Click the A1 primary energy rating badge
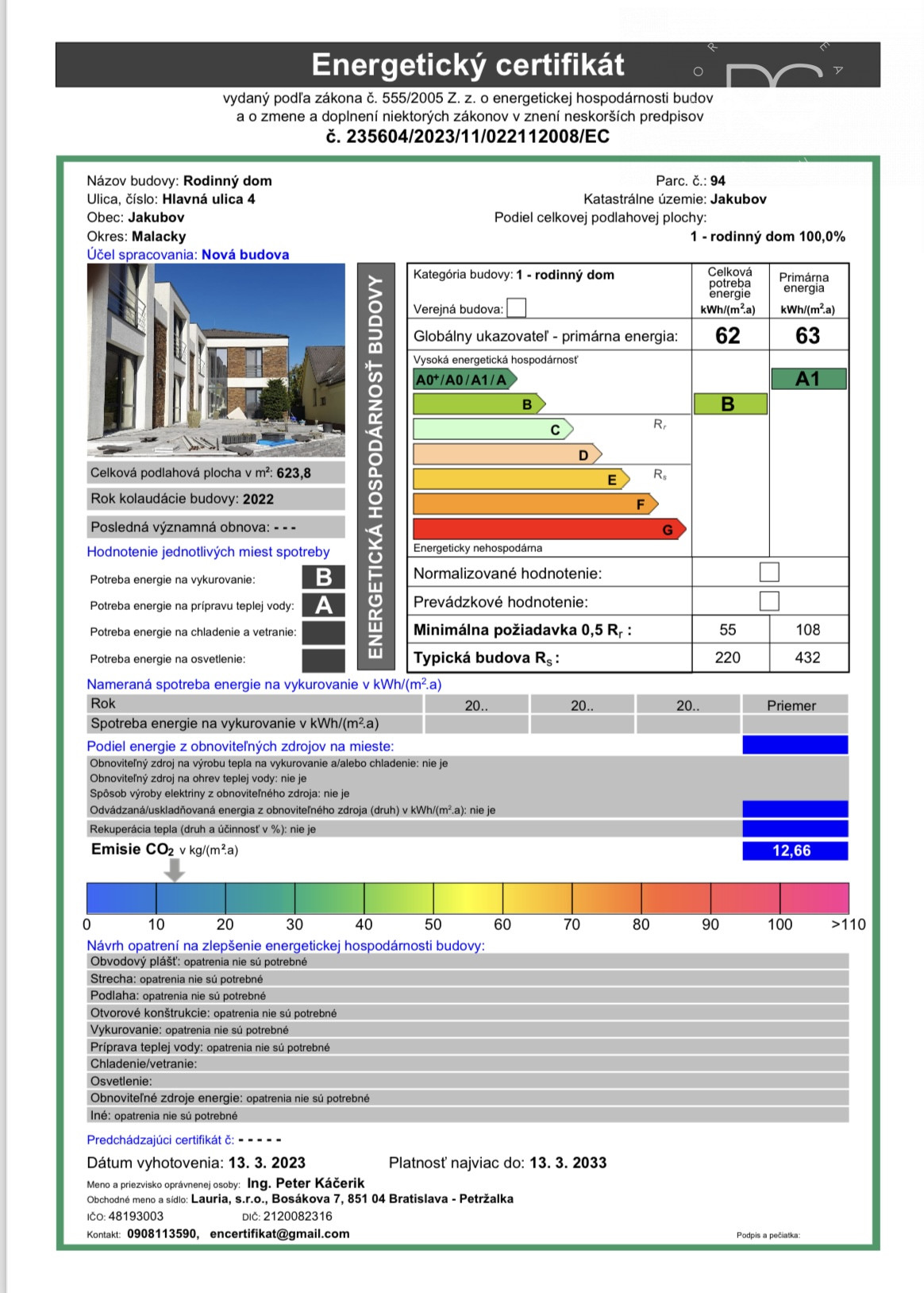This screenshot has height=1293, width=924. (x=809, y=379)
